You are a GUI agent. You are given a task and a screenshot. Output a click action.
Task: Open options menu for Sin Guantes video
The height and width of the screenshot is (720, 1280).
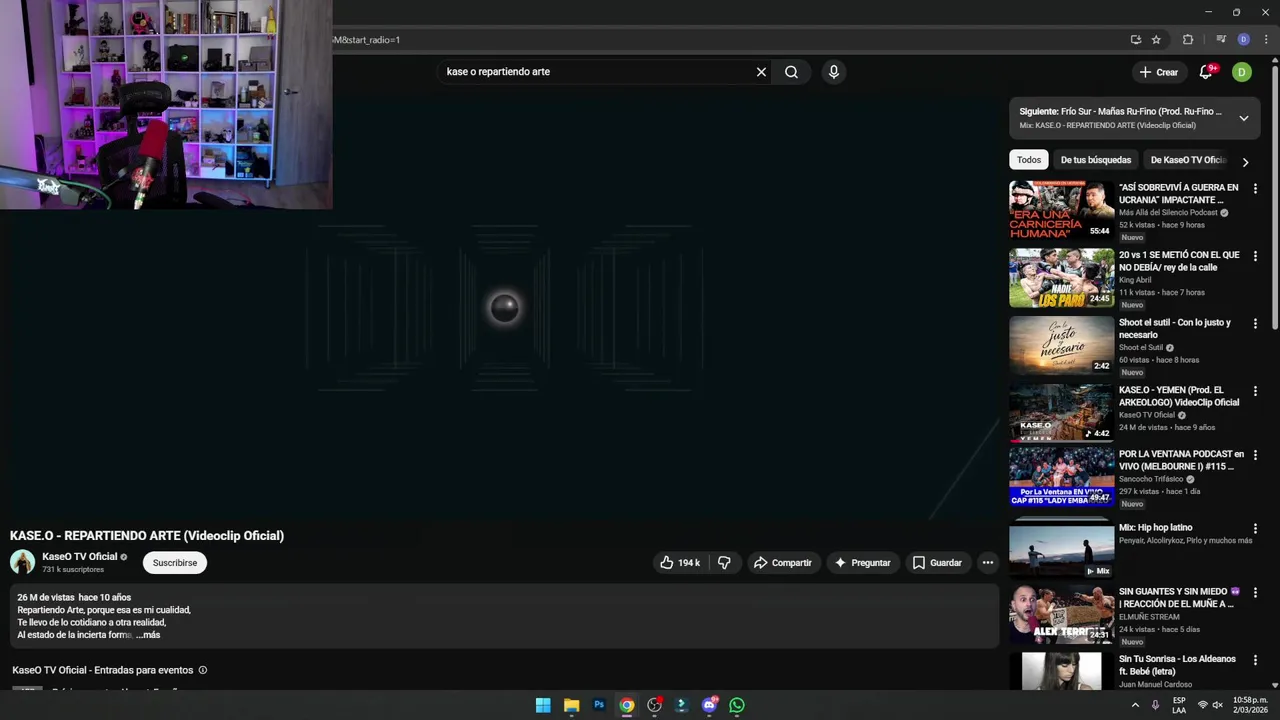pos(1255,592)
